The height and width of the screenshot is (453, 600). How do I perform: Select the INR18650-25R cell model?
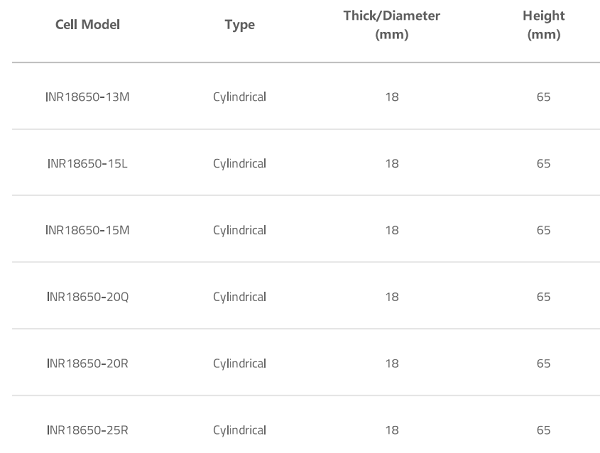pos(87,430)
